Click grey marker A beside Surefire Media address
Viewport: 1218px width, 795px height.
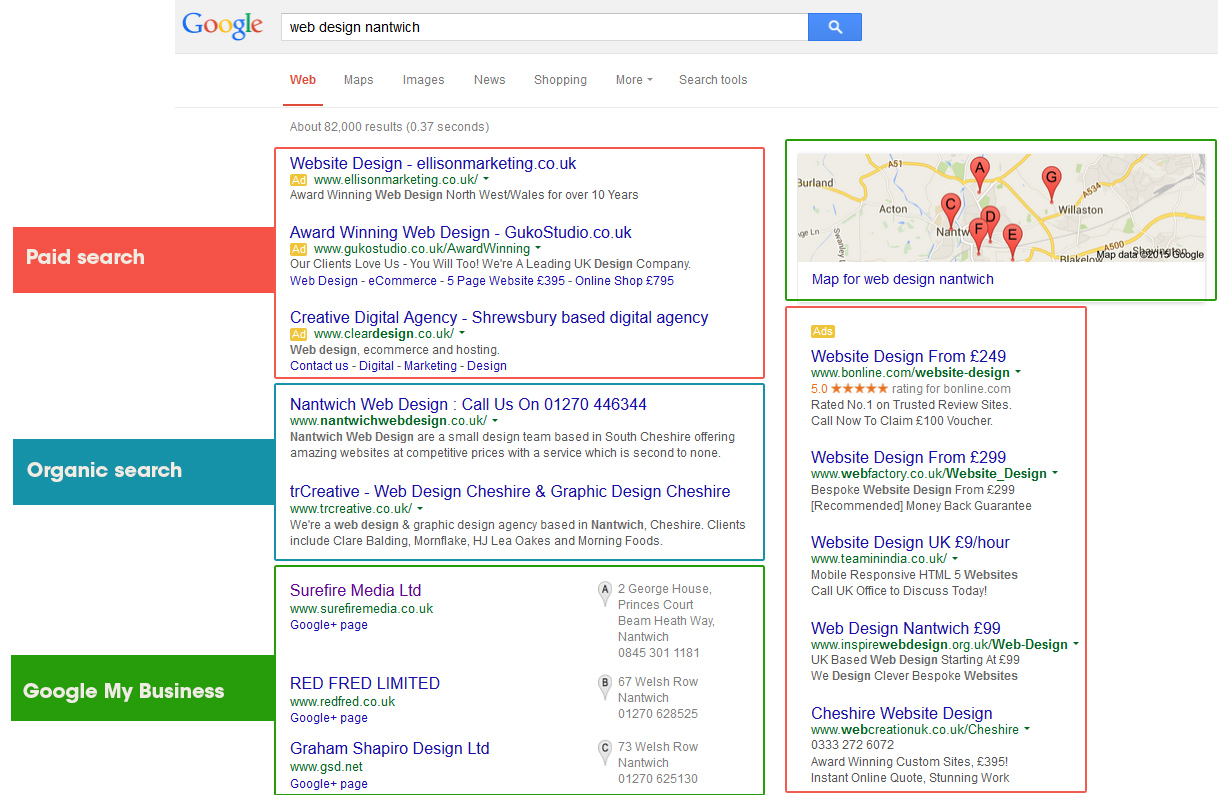point(604,594)
